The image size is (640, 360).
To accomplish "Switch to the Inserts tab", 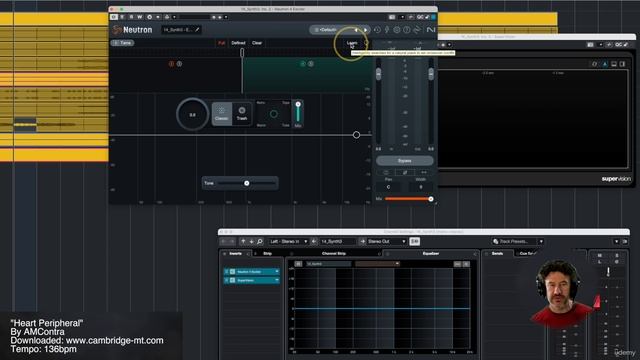I will [236, 254].
